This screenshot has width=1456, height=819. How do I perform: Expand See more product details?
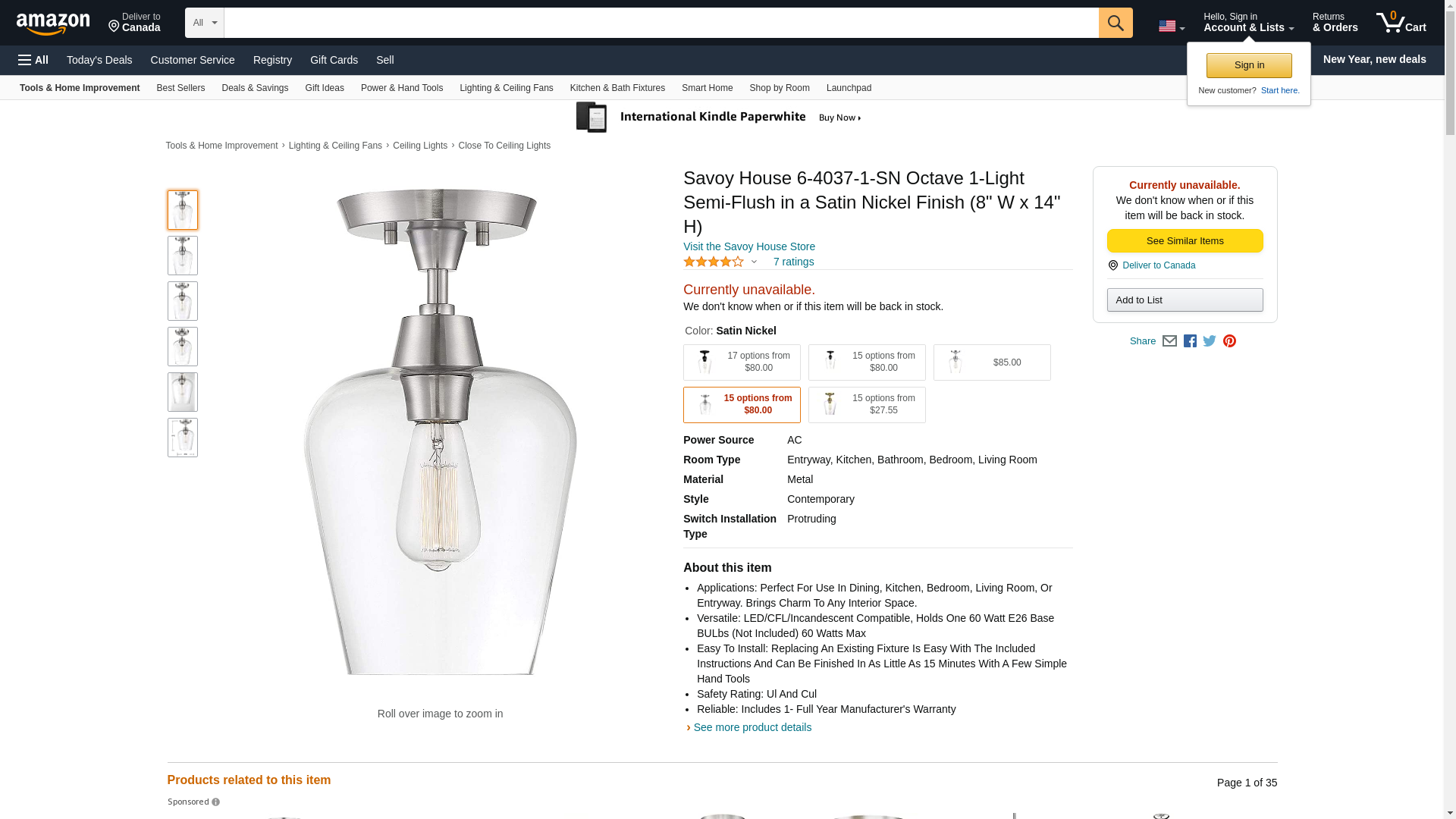(752, 727)
